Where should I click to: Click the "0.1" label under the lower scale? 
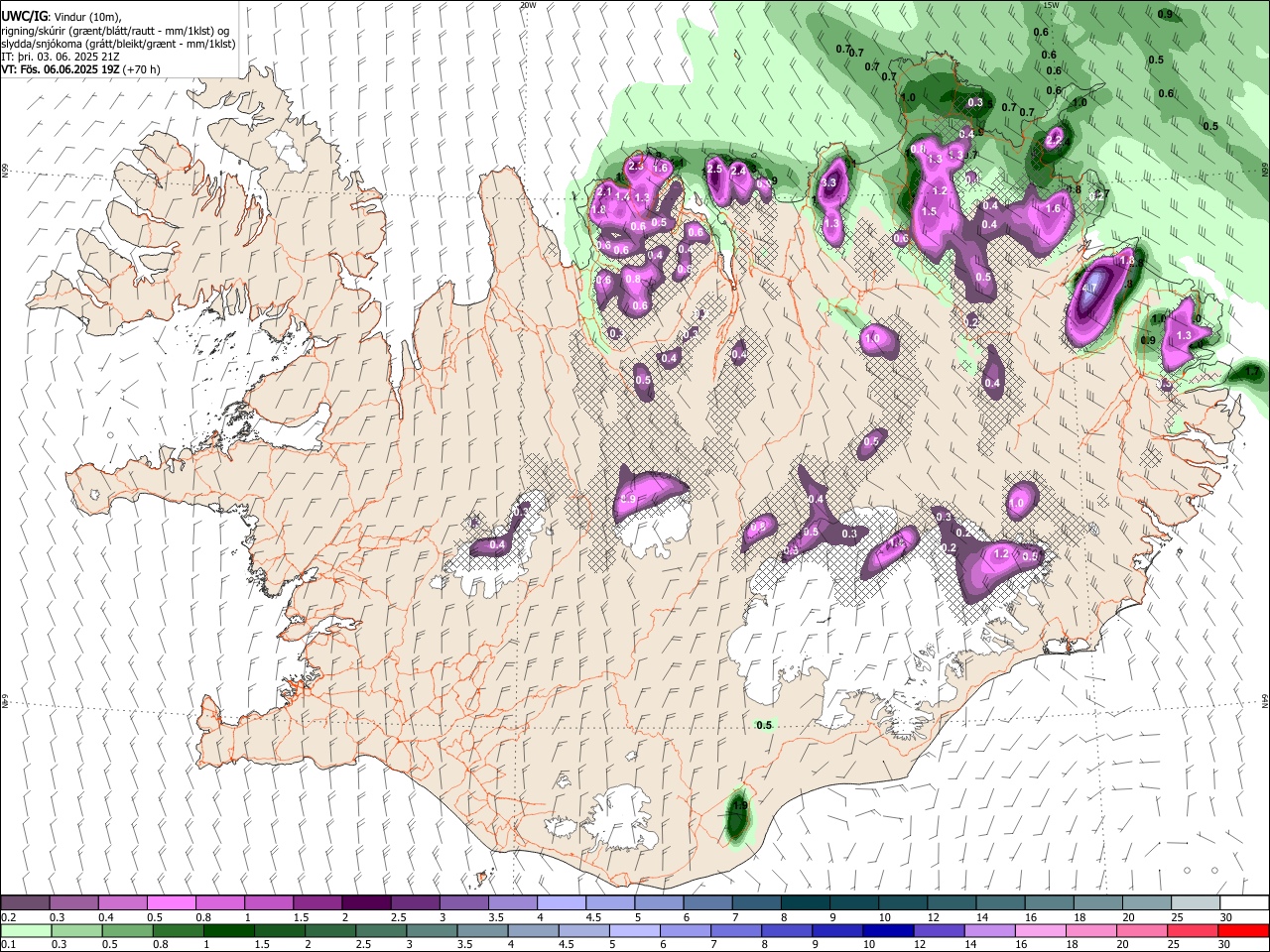click(x=8, y=945)
